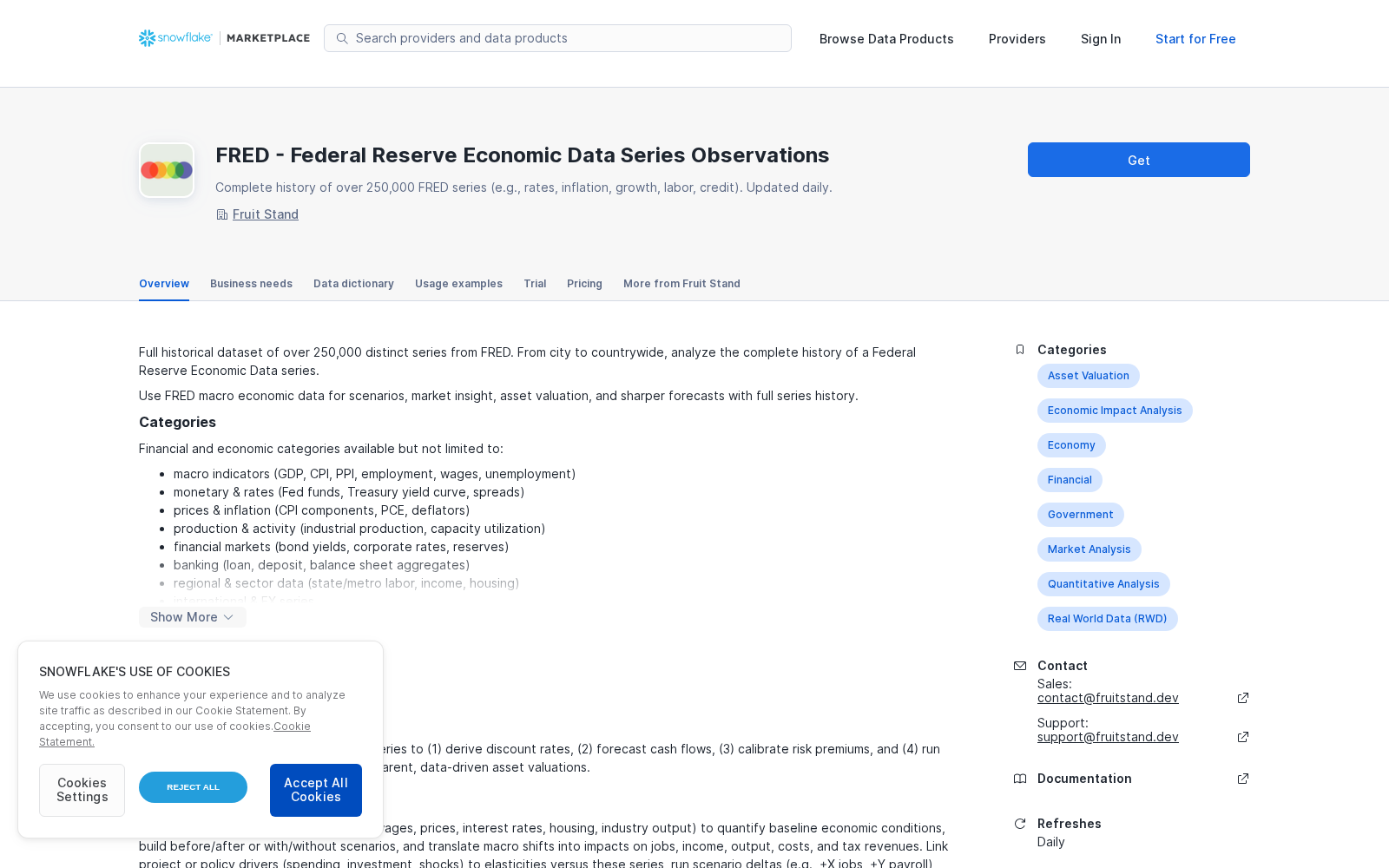Image resolution: width=1389 pixels, height=868 pixels.
Task: Select the Government category tag
Action: [1081, 515]
